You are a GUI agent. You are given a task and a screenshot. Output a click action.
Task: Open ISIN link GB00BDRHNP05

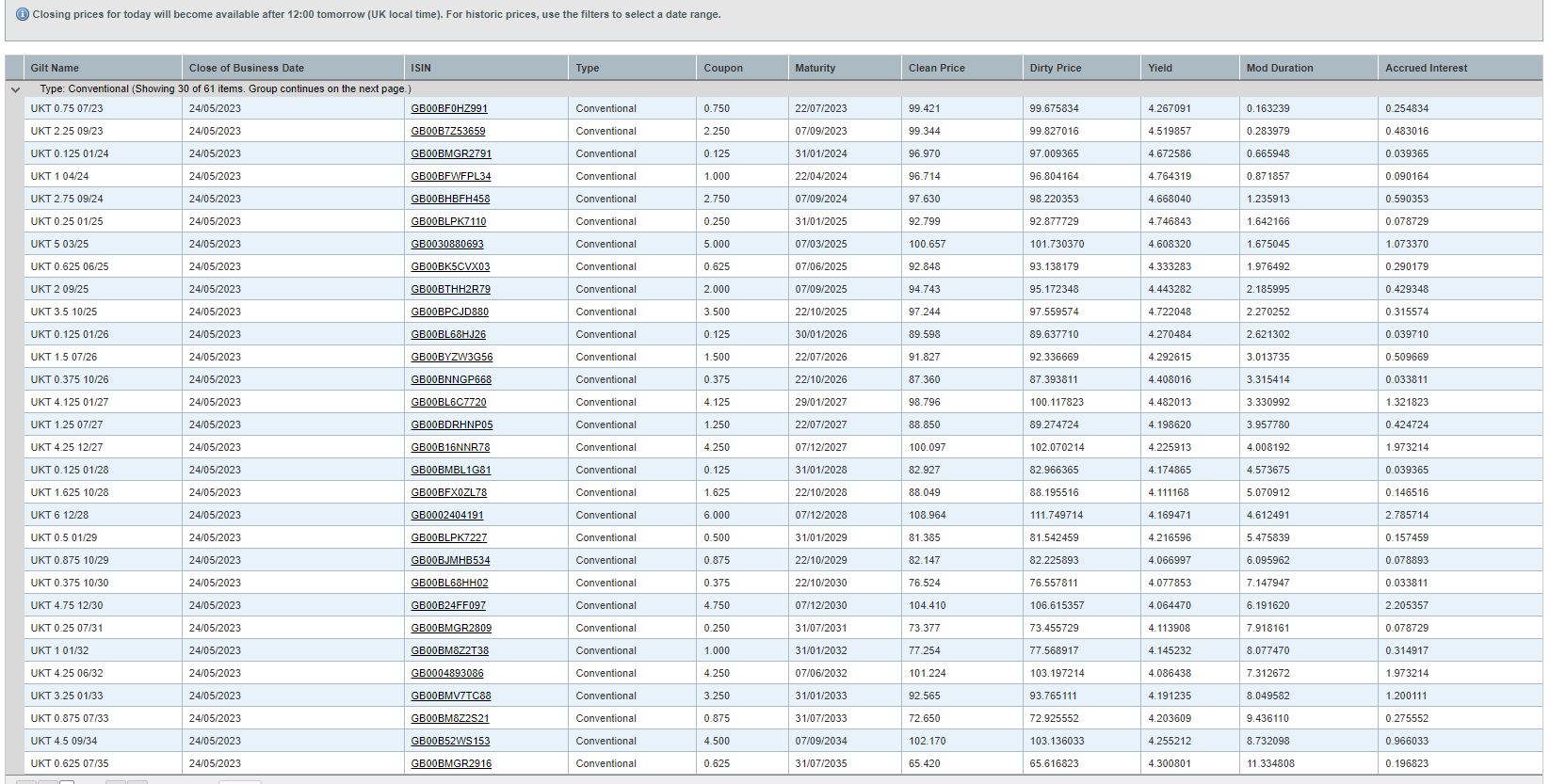tap(452, 424)
